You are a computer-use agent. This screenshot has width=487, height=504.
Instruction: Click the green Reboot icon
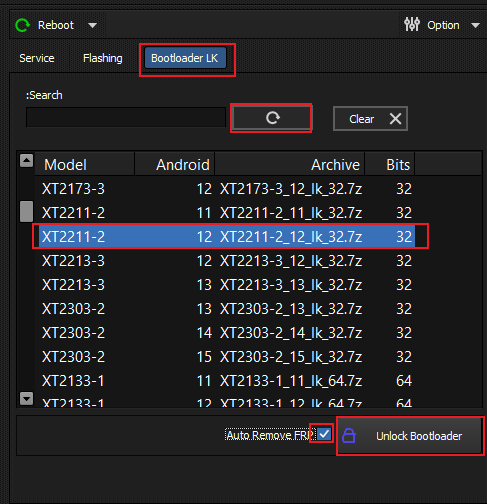(22, 25)
